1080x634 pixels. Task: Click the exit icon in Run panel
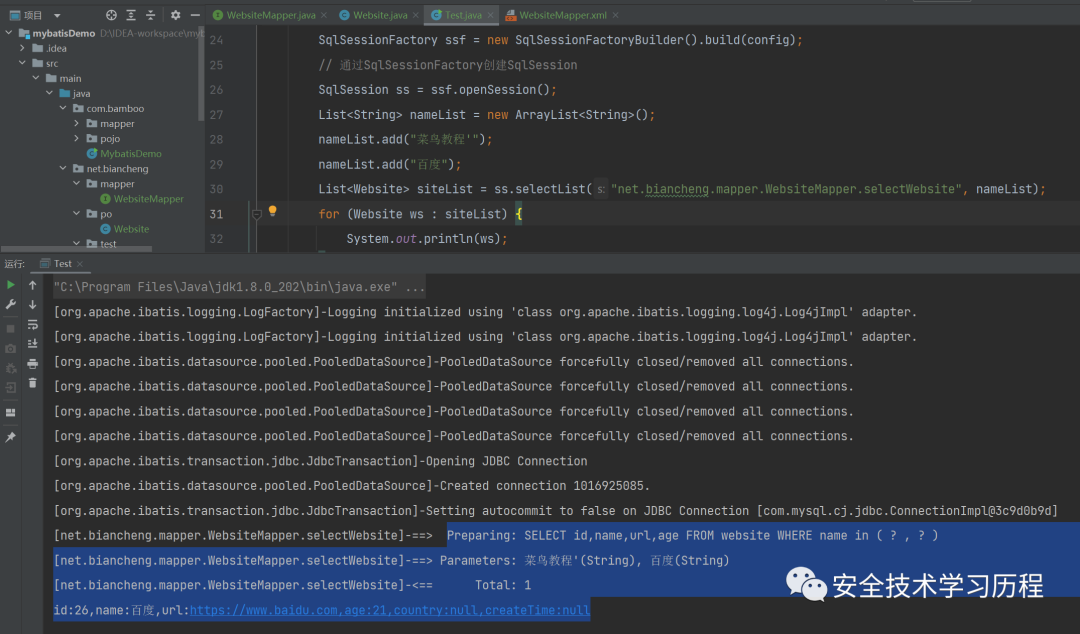(10, 388)
